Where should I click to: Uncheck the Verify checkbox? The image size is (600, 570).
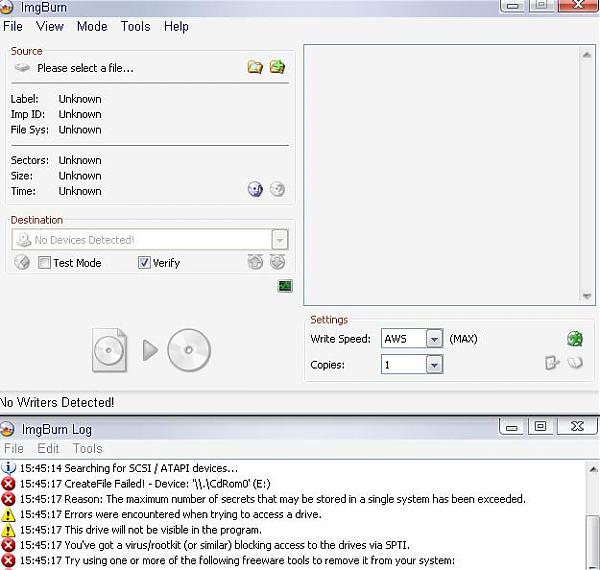click(144, 262)
